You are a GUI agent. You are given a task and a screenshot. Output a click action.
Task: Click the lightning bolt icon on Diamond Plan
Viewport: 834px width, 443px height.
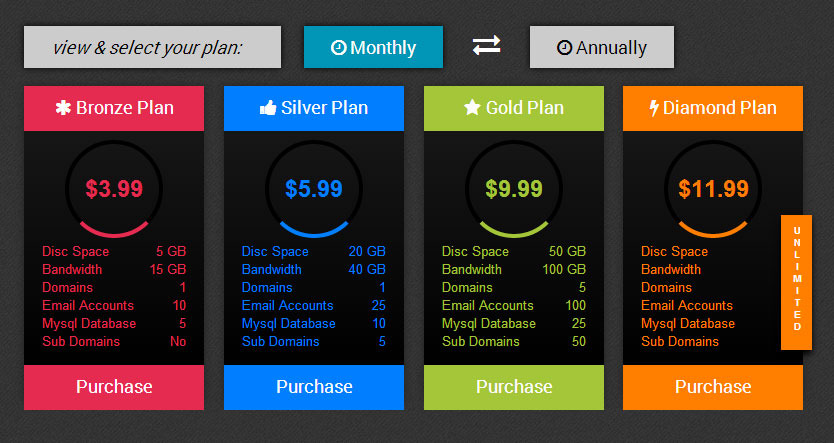click(654, 108)
